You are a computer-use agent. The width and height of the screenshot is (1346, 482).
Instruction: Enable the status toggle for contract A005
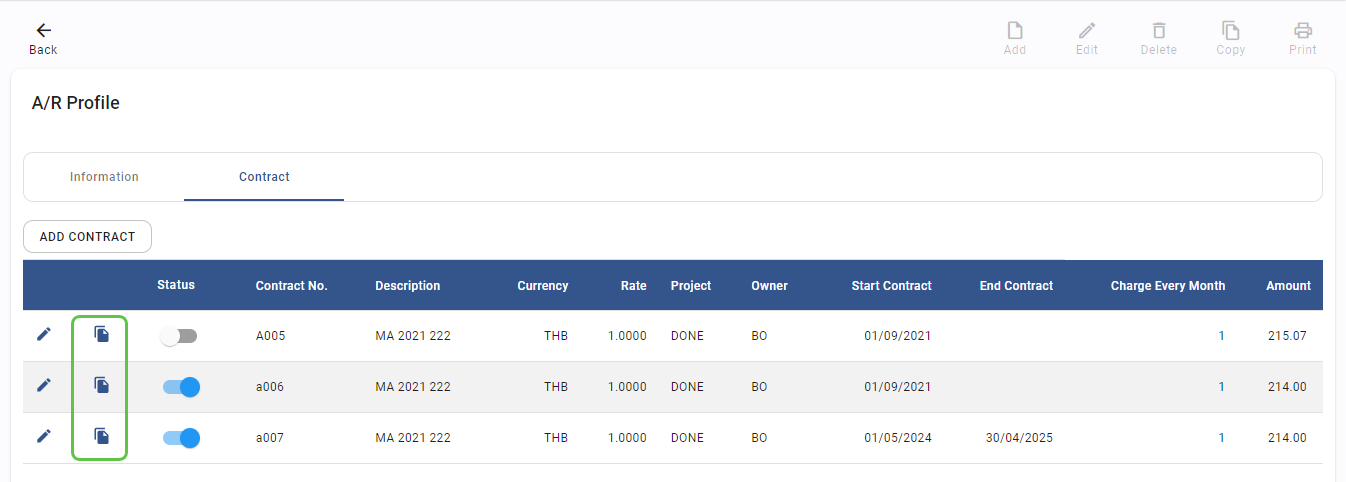coord(179,337)
